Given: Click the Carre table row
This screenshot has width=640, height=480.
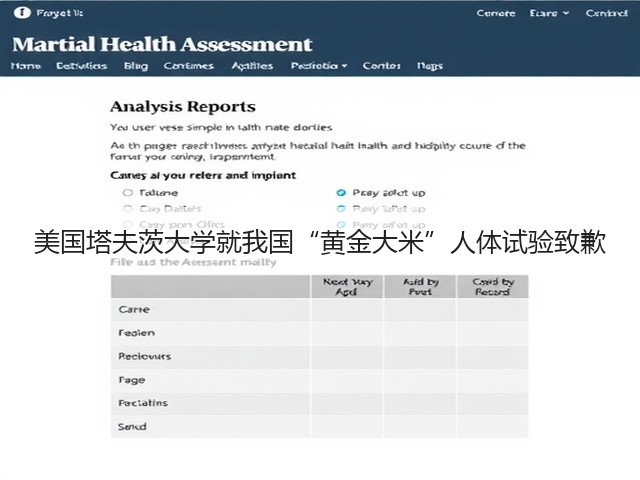Looking at the screenshot, I should click(320, 309).
